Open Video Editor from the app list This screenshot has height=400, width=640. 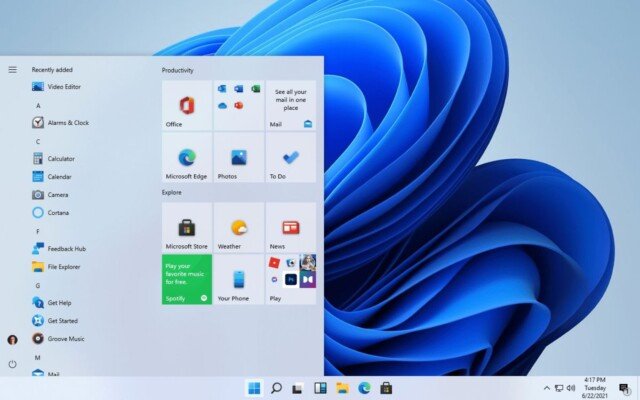tap(64, 87)
